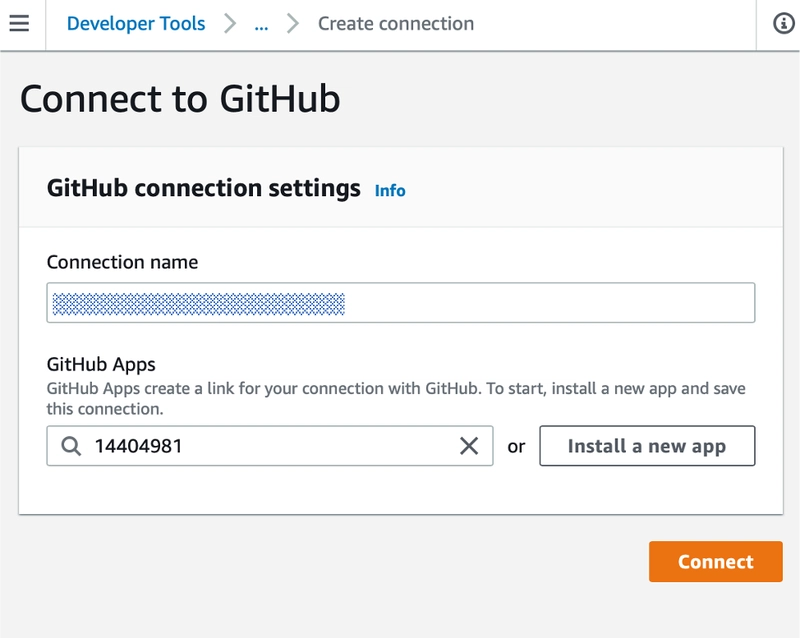The image size is (800, 638).
Task: Open the Info link beside connection settings
Action: 390,190
